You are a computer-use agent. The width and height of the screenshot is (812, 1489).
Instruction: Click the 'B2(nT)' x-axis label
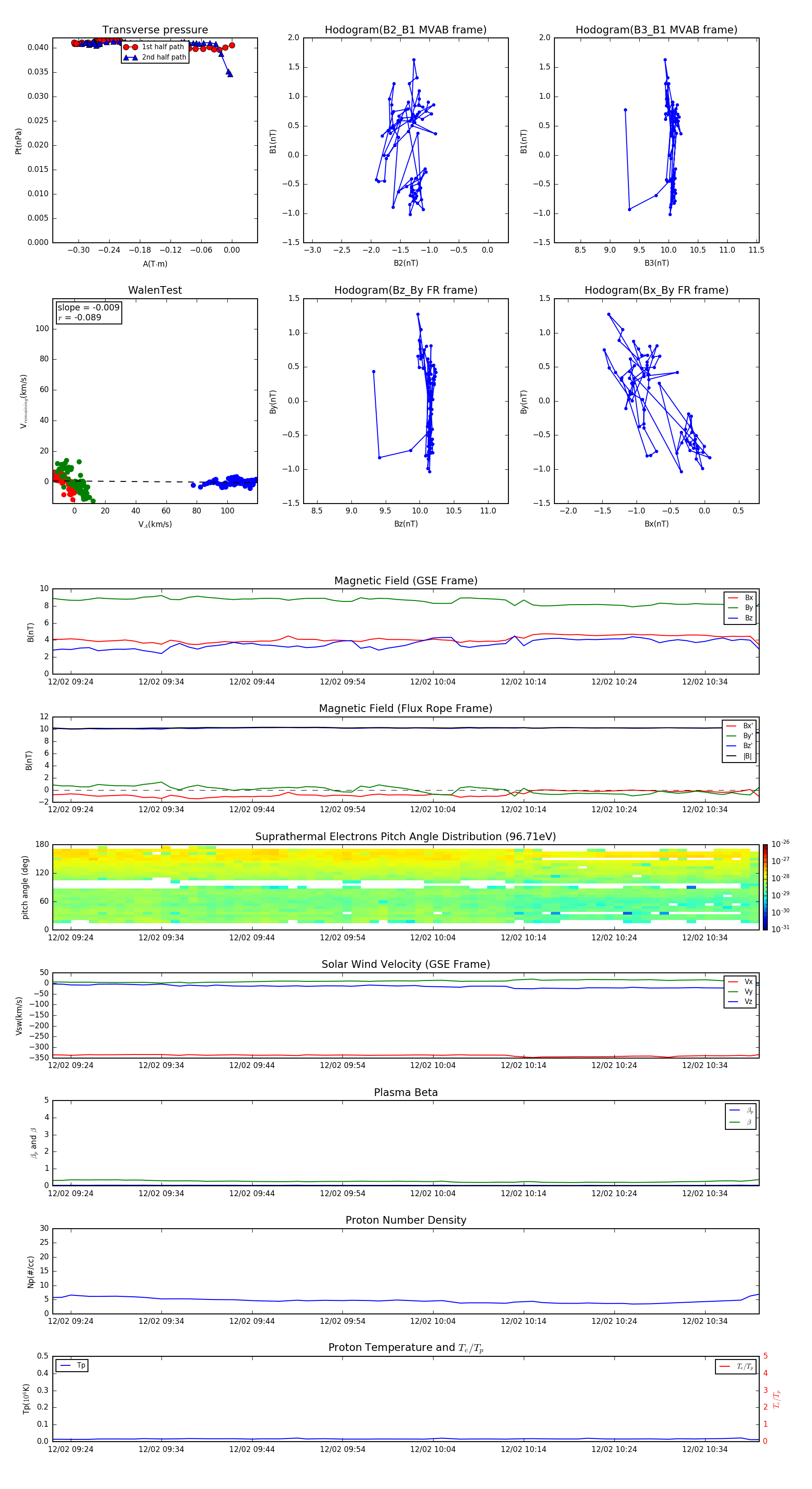tap(406, 263)
